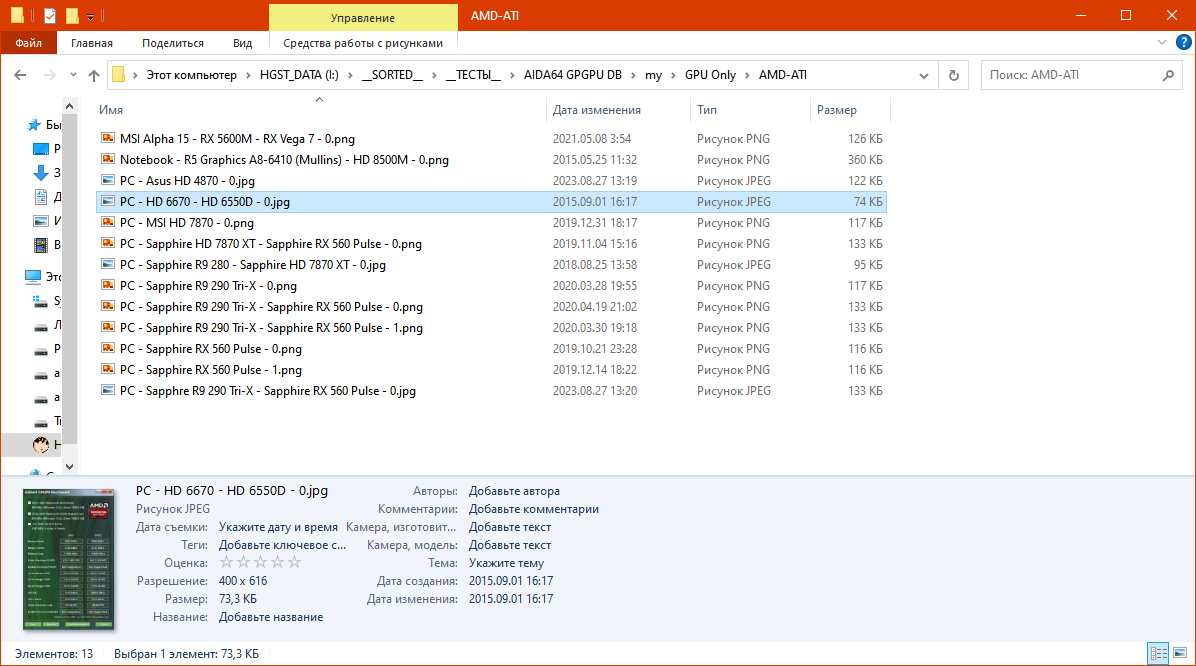Click the navigation pane scroll-up arrow
The width and height of the screenshot is (1196, 666).
tap(69, 107)
